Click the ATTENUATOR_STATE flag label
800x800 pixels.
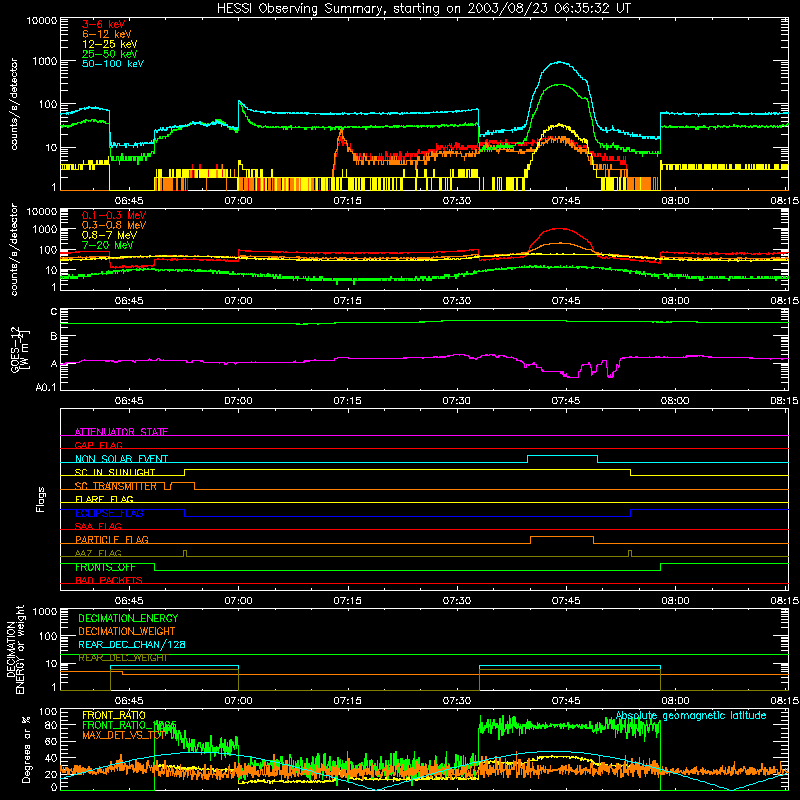click(121, 432)
